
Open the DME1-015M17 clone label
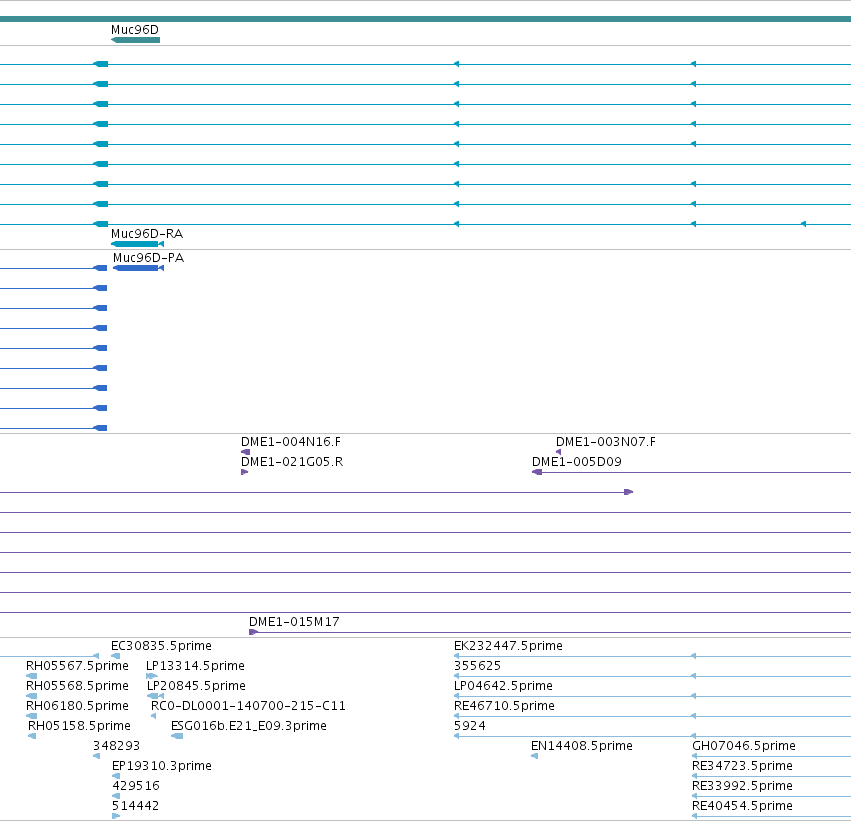tap(294, 622)
